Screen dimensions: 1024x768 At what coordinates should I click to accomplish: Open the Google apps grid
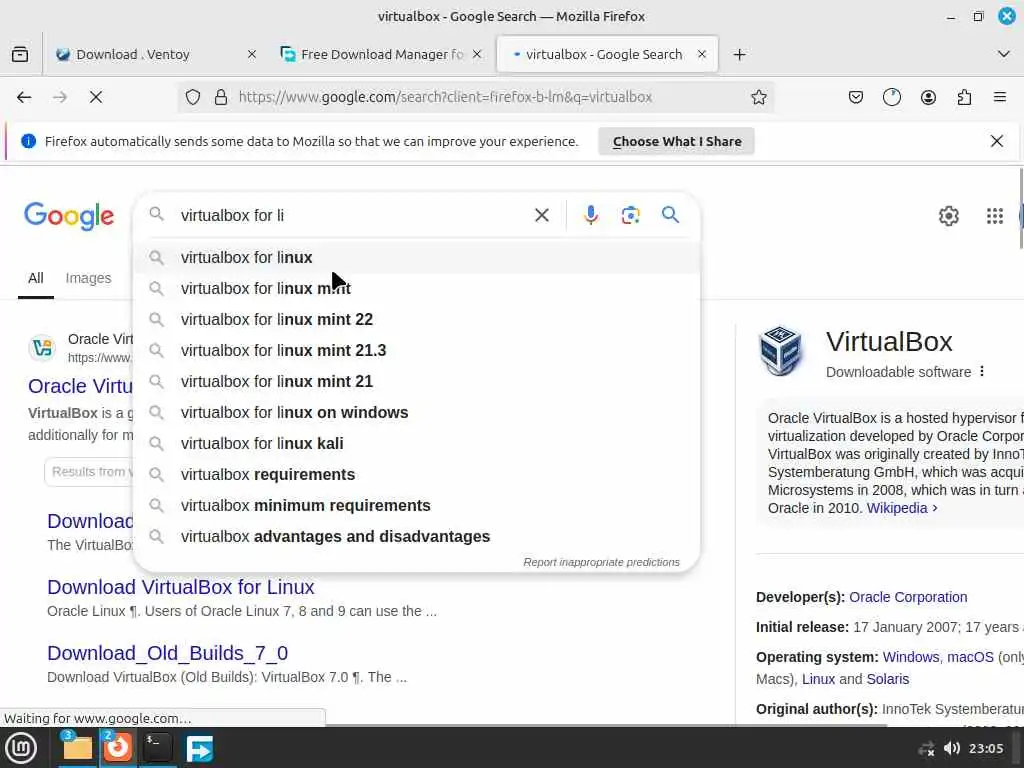point(995,216)
